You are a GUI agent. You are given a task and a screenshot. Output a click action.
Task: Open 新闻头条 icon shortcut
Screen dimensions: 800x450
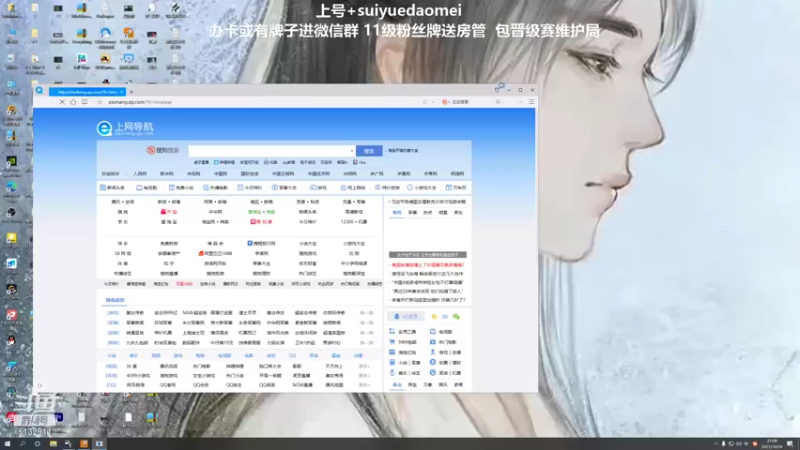coord(112,188)
